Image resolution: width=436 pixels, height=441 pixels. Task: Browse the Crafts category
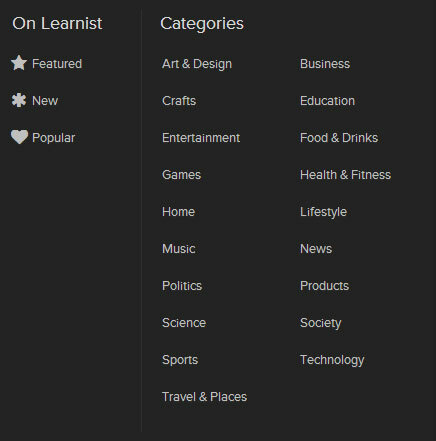pyautogui.click(x=179, y=101)
